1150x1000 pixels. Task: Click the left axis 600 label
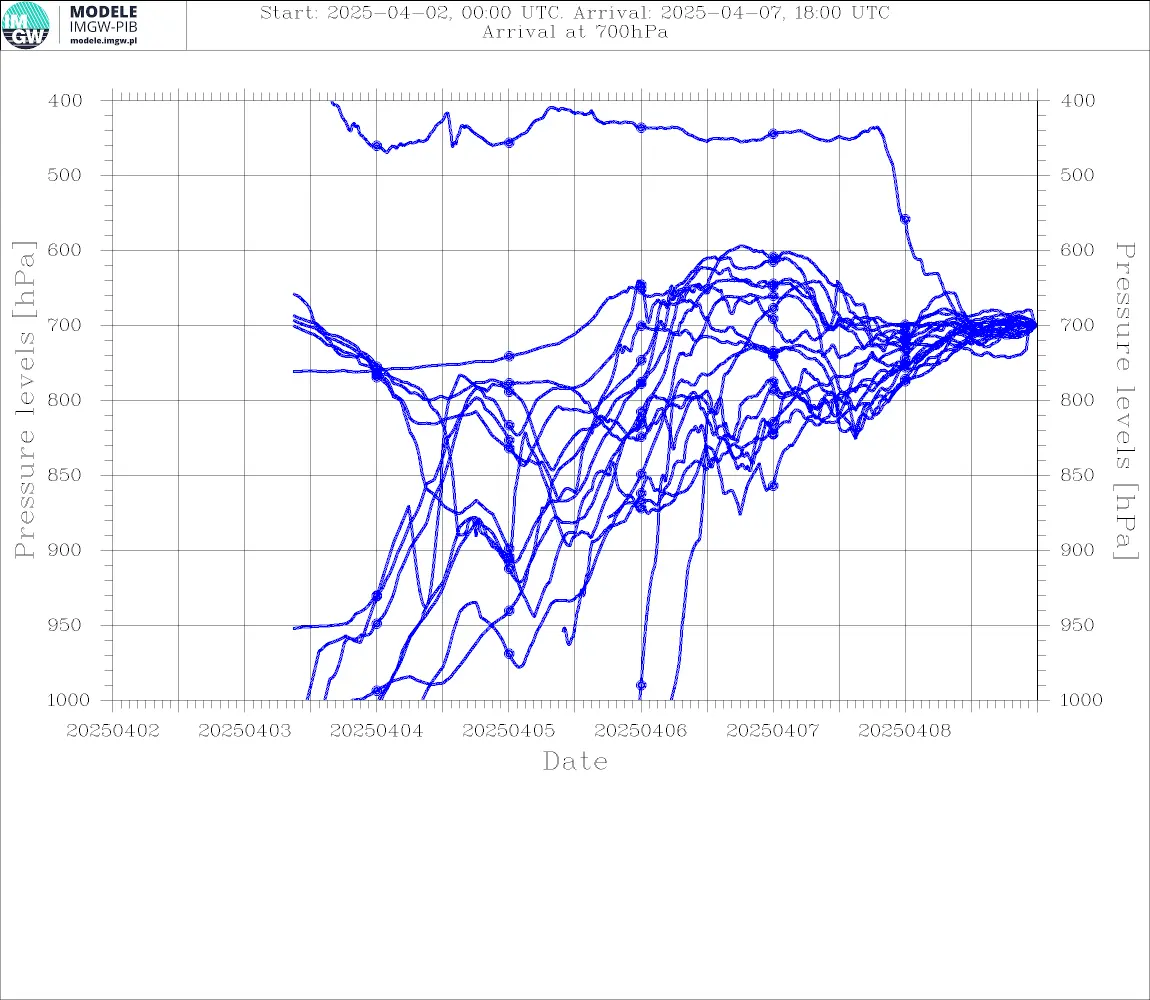[65, 250]
